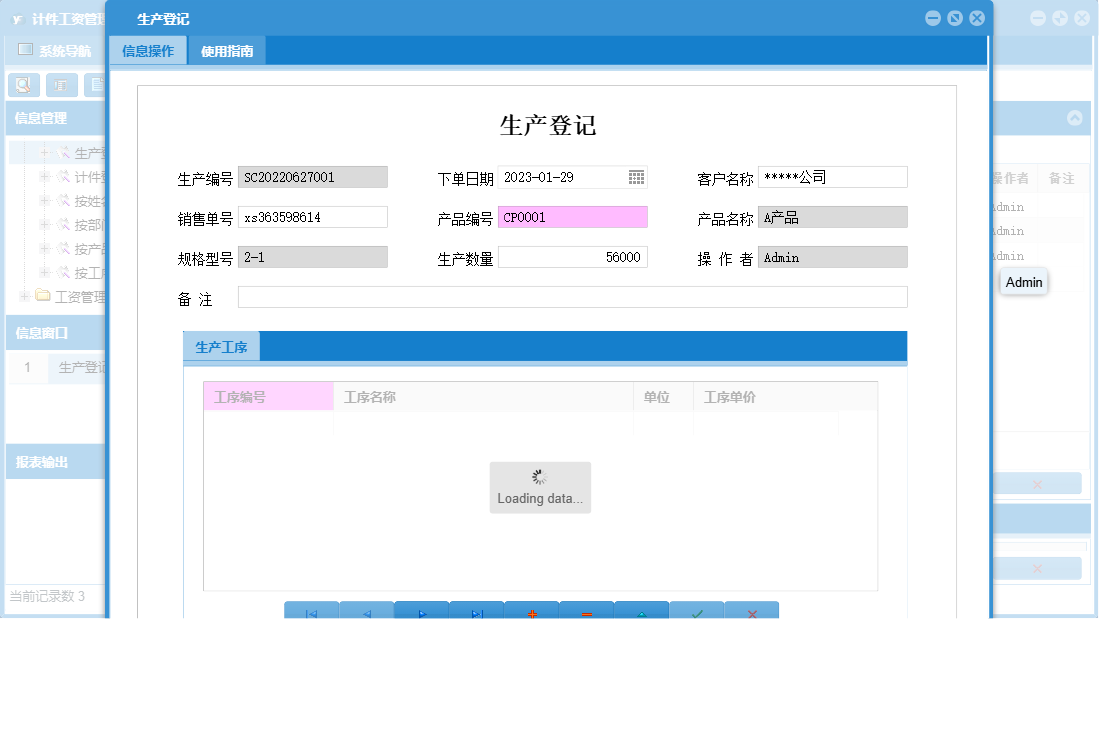Viewport: 1099px width, 735px height.
Task: Click the red cross to cancel changes
Action: (x=752, y=612)
